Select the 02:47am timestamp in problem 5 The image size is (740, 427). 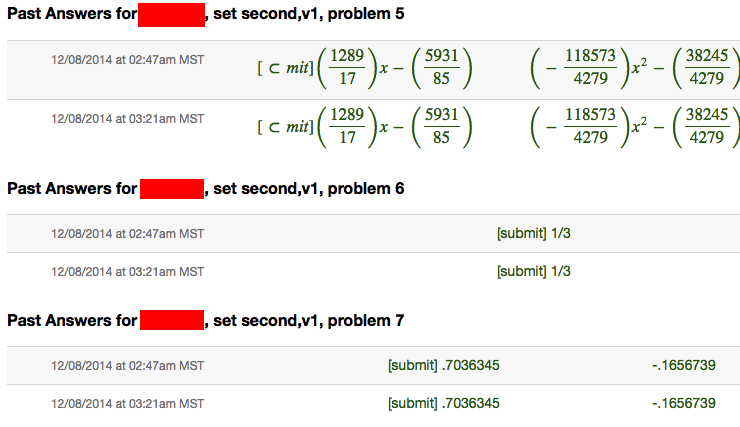coord(127,60)
